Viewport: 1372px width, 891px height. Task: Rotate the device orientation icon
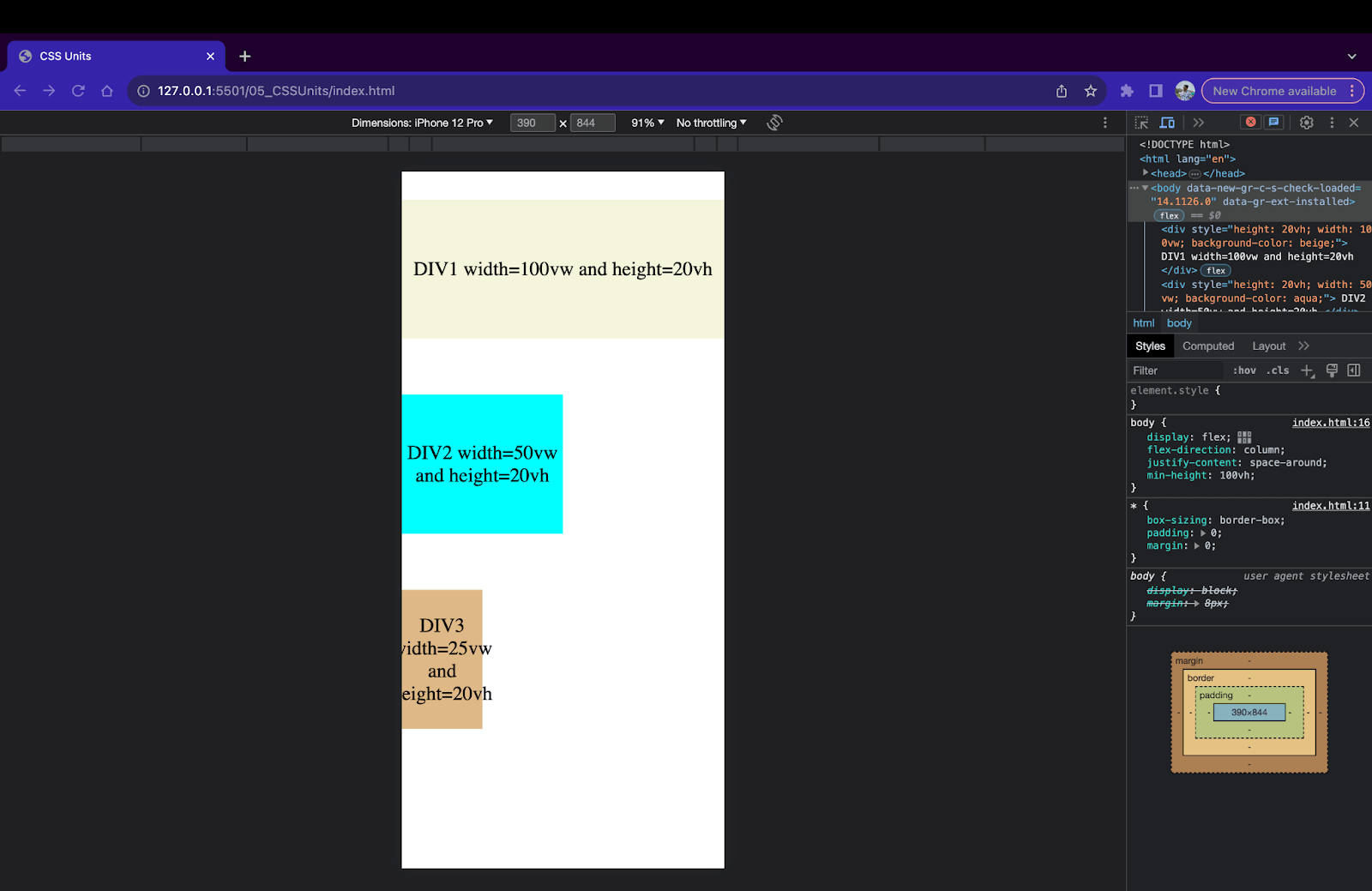click(x=774, y=123)
